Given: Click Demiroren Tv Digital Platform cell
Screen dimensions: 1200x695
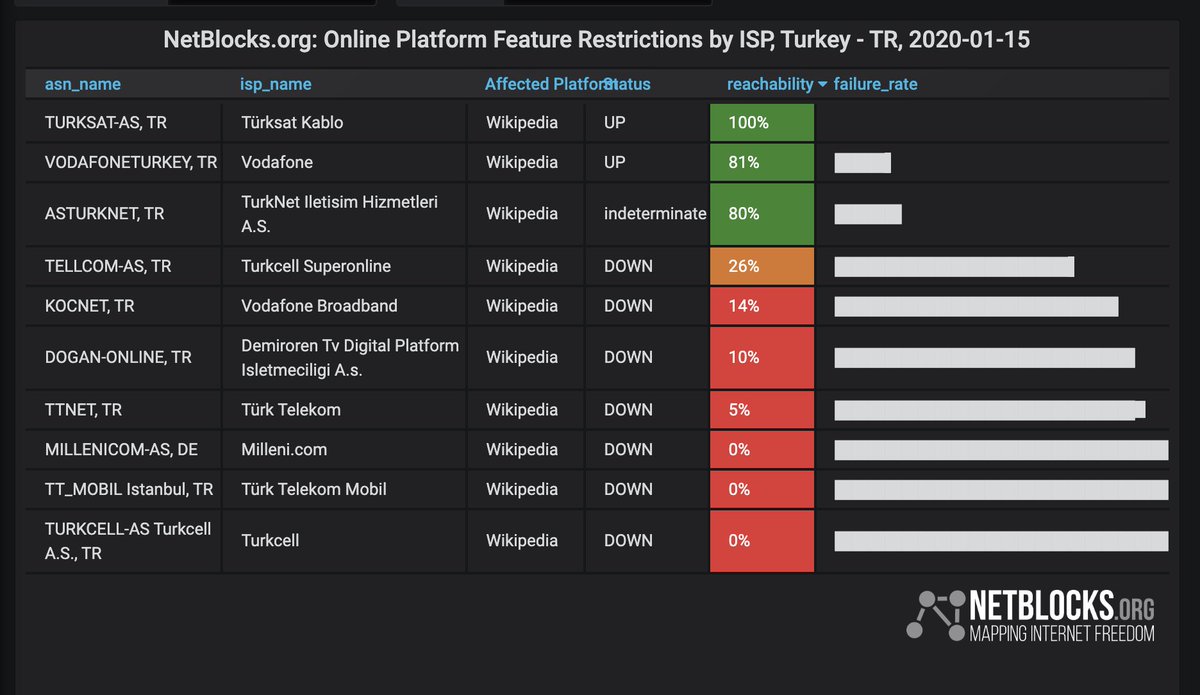Looking at the screenshot, I should (x=343, y=358).
